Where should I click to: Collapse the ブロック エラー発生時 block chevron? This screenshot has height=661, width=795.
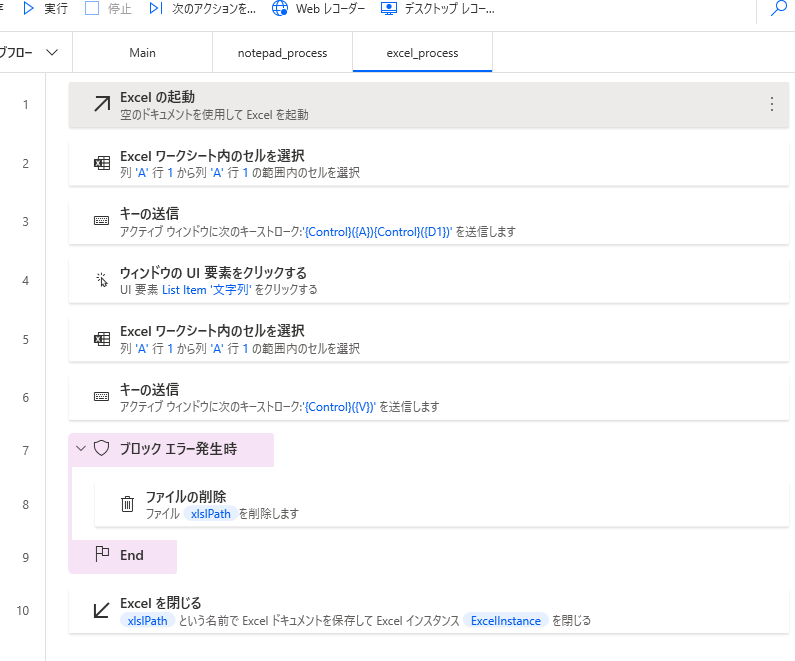click(81, 449)
